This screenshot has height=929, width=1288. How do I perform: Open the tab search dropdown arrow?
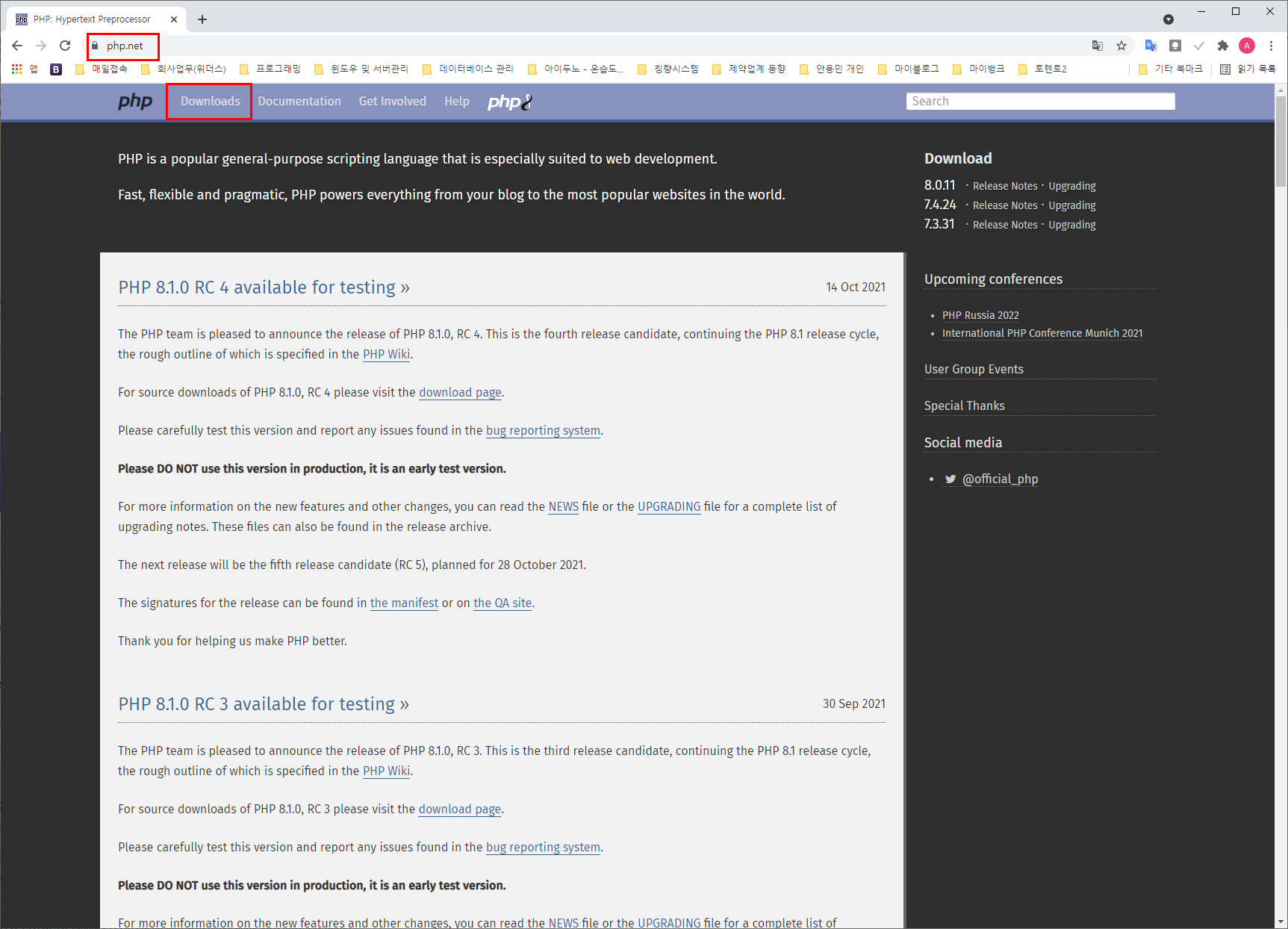(1169, 19)
